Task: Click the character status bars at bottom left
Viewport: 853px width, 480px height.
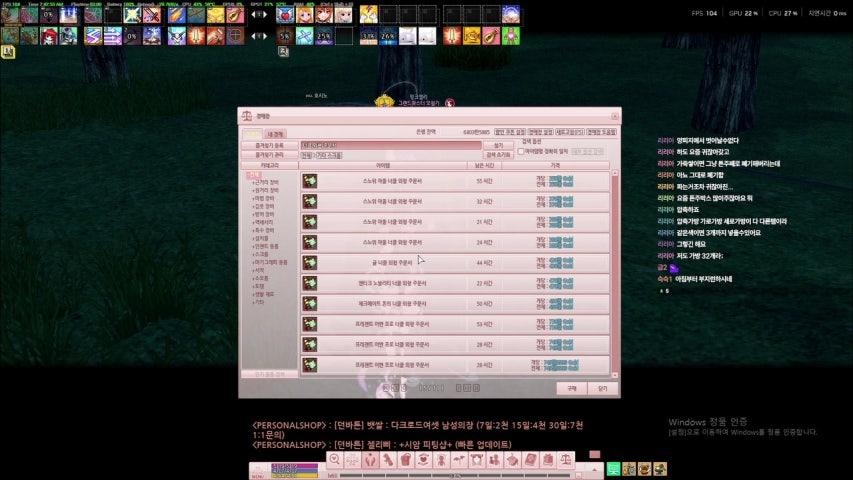Action: [x=294, y=471]
